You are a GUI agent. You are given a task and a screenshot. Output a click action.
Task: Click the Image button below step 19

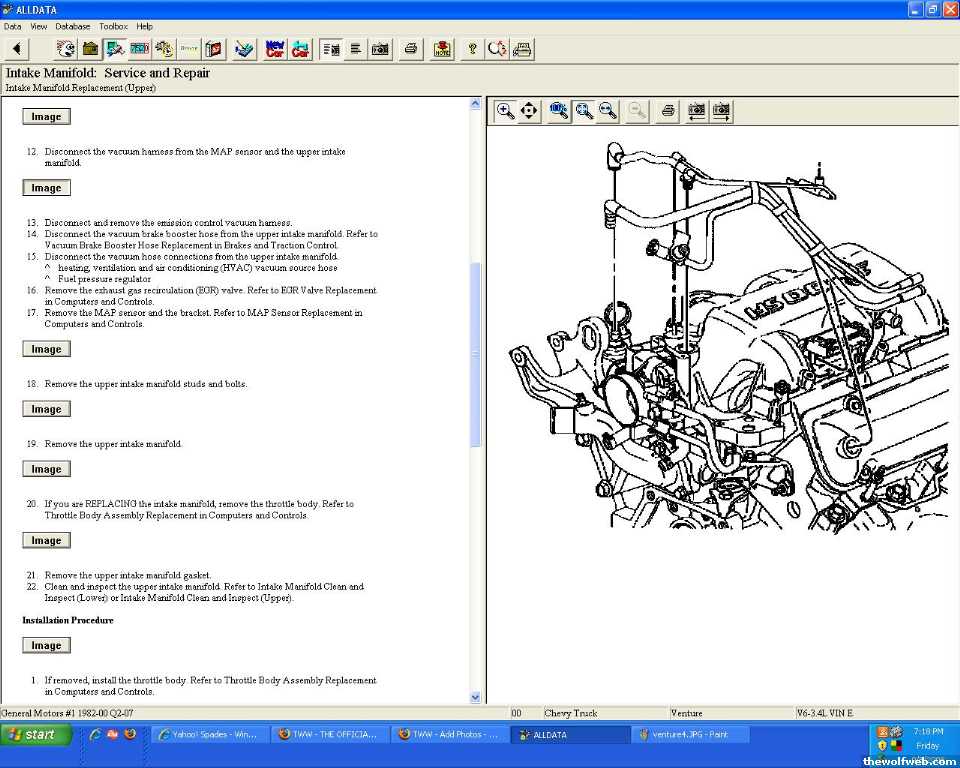[46, 469]
